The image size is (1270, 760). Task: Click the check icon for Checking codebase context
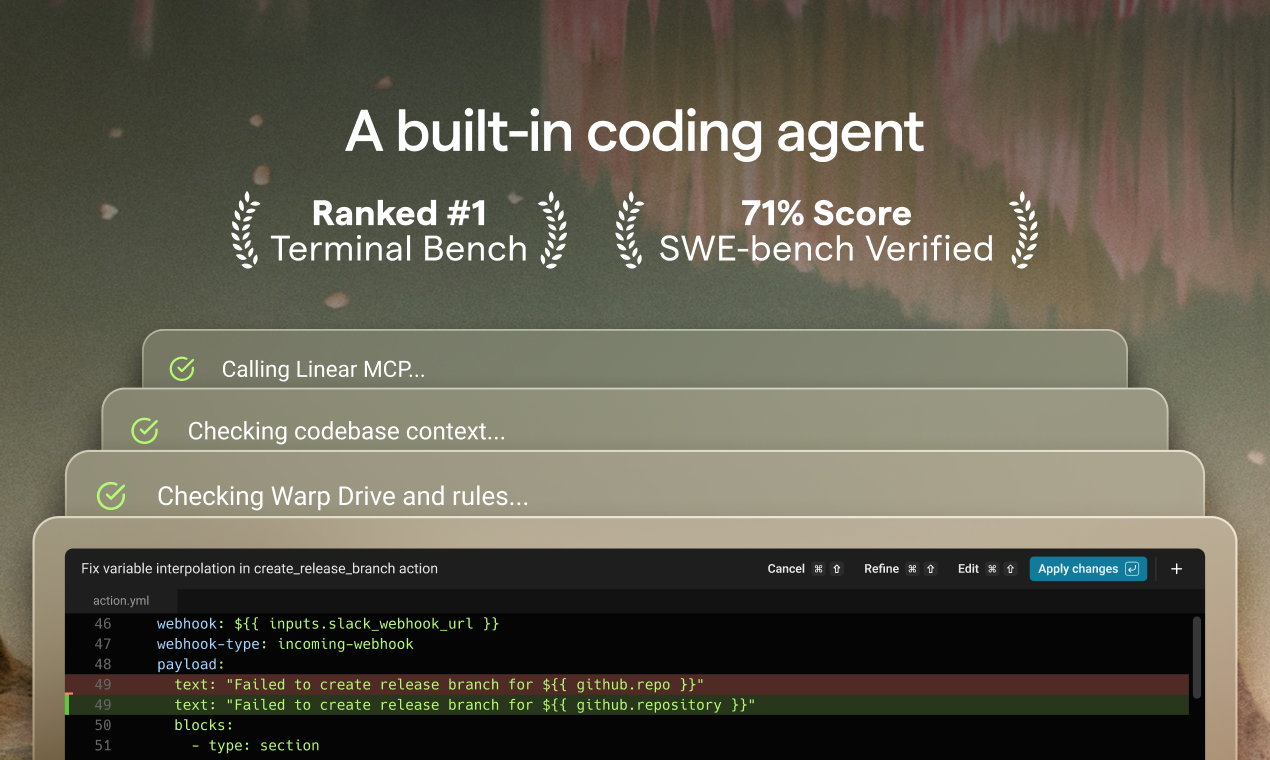coord(145,431)
